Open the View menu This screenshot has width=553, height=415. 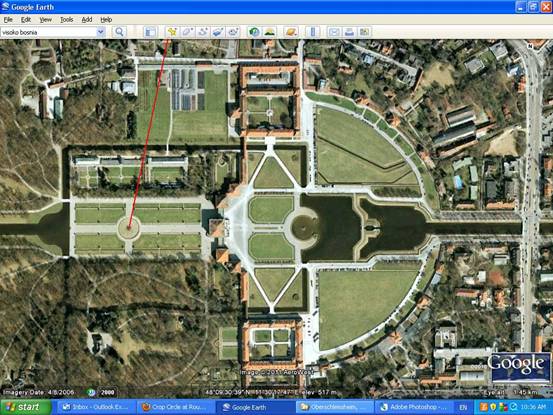point(45,20)
